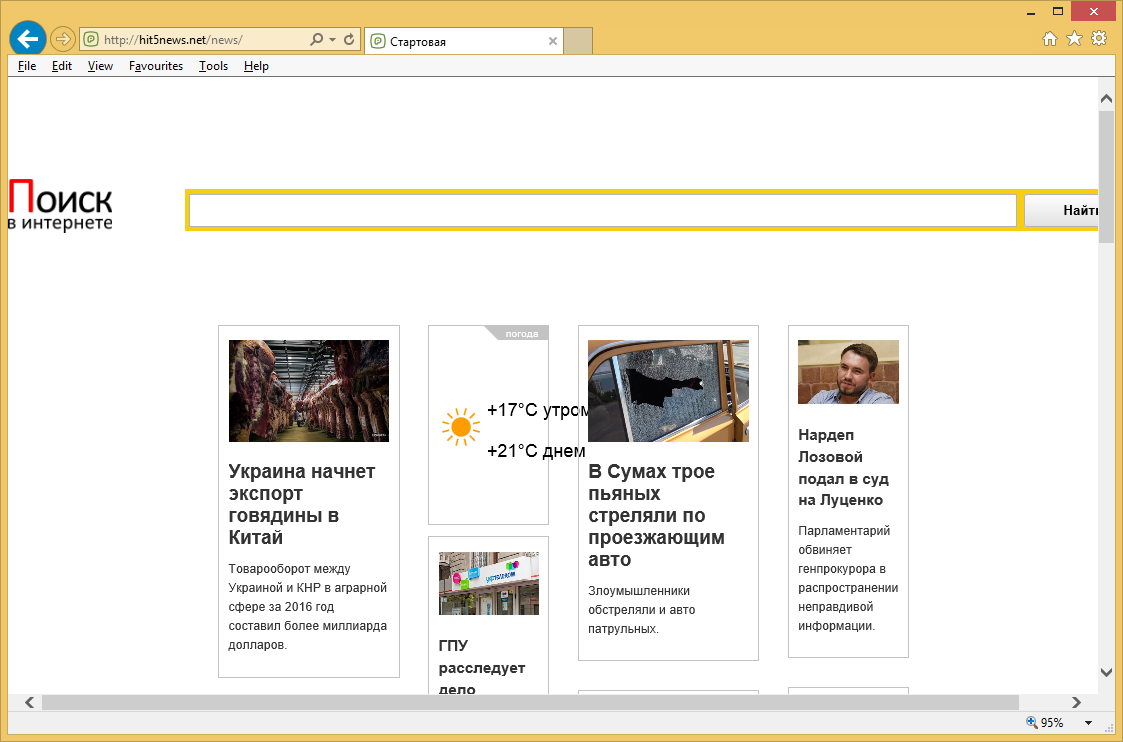Close the Стартовая tab
Image resolution: width=1123 pixels, height=742 pixels.
pos(552,42)
